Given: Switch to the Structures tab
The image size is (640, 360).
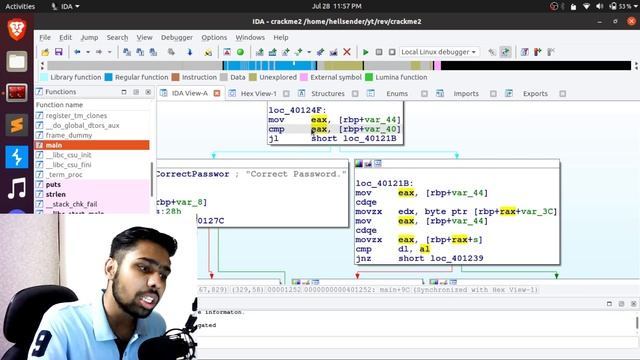Looking at the screenshot, I should (328, 93).
